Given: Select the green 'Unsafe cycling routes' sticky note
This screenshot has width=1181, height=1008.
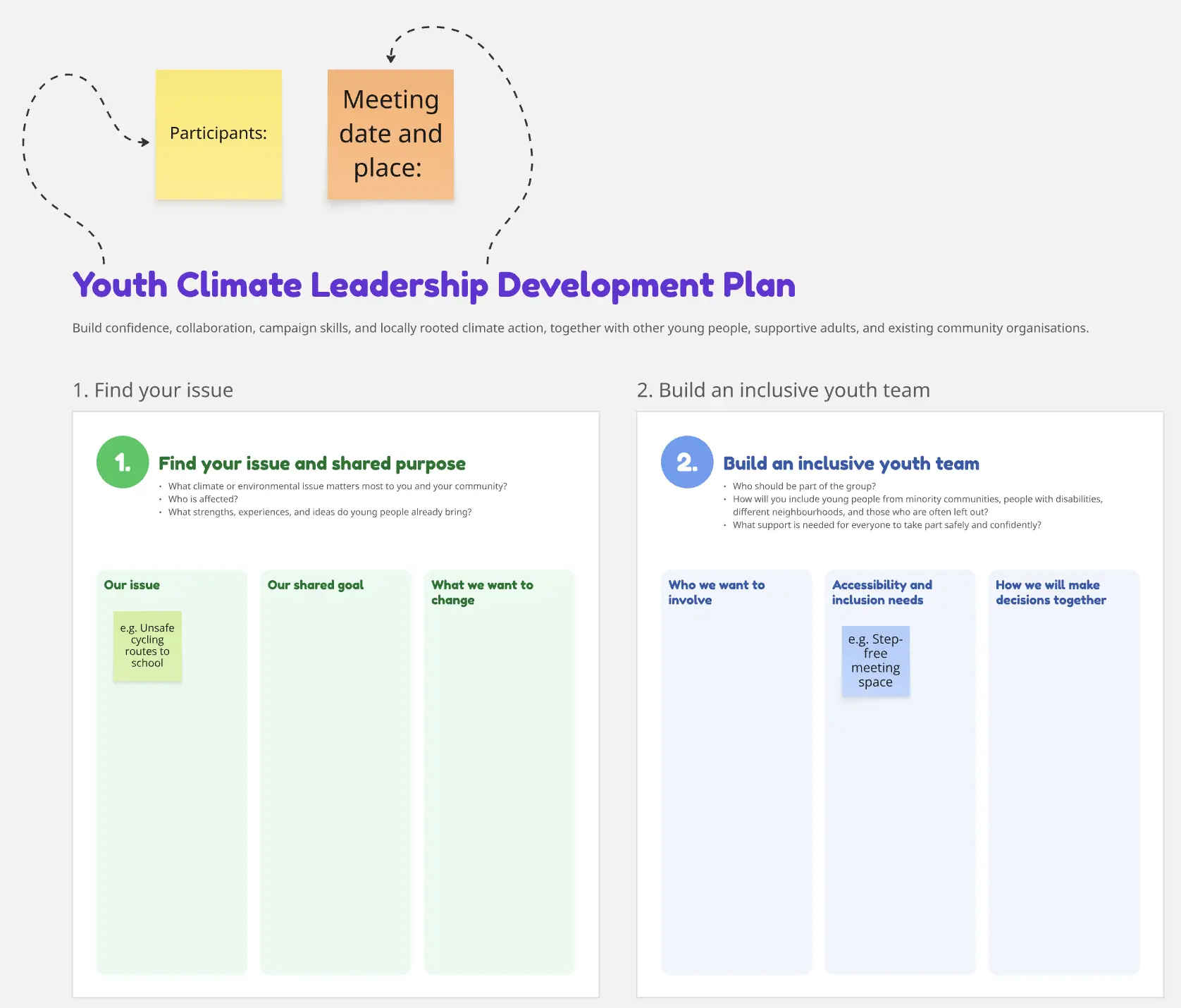Looking at the screenshot, I should (147, 646).
